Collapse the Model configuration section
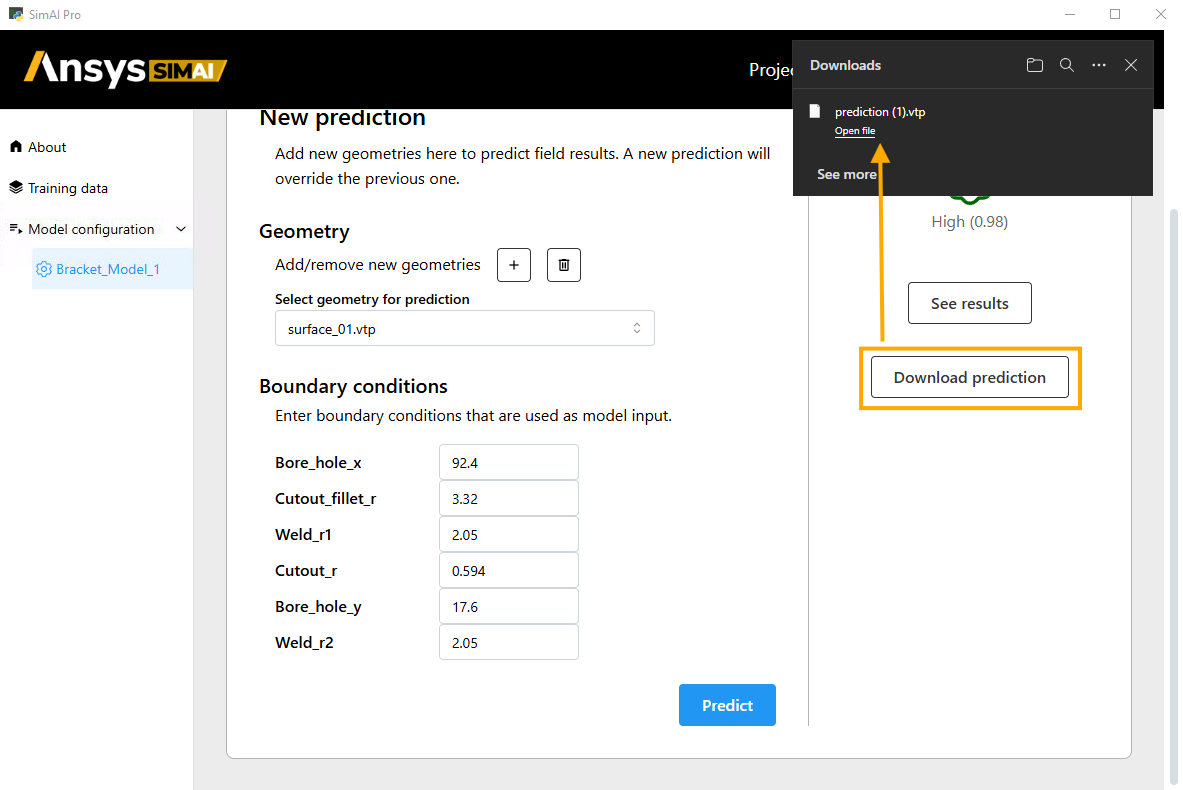This screenshot has width=1183, height=790. tap(181, 229)
